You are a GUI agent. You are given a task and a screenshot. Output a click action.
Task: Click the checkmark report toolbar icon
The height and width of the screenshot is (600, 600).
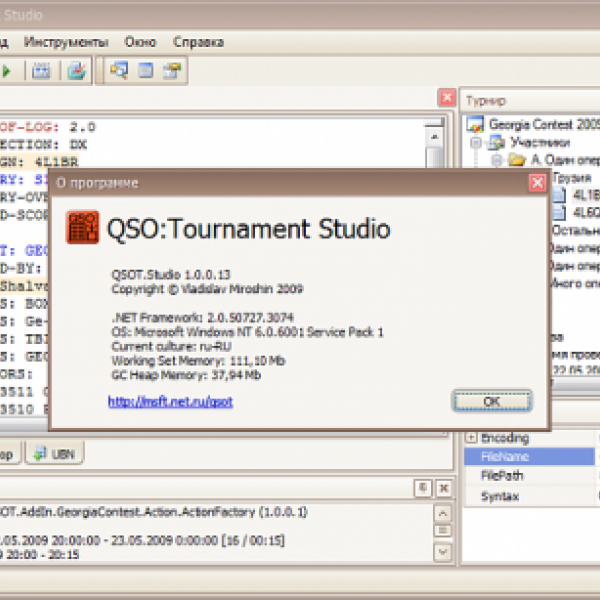76,71
